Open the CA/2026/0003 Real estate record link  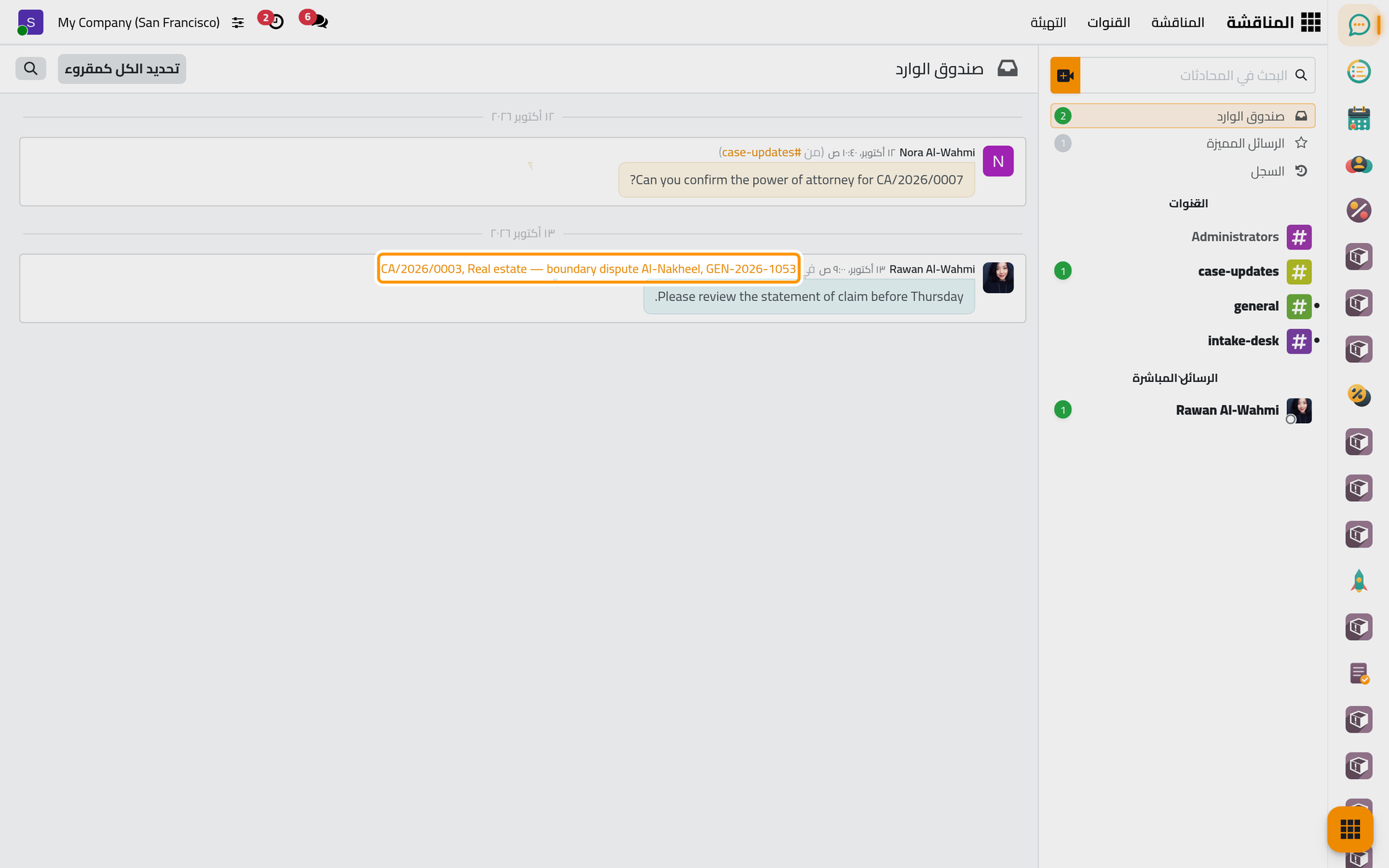click(x=588, y=269)
